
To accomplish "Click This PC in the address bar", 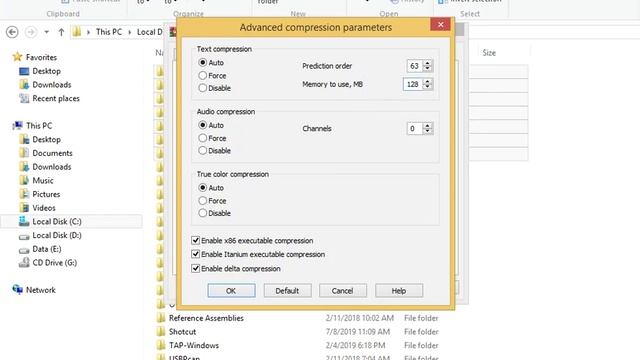I will [109, 32].
